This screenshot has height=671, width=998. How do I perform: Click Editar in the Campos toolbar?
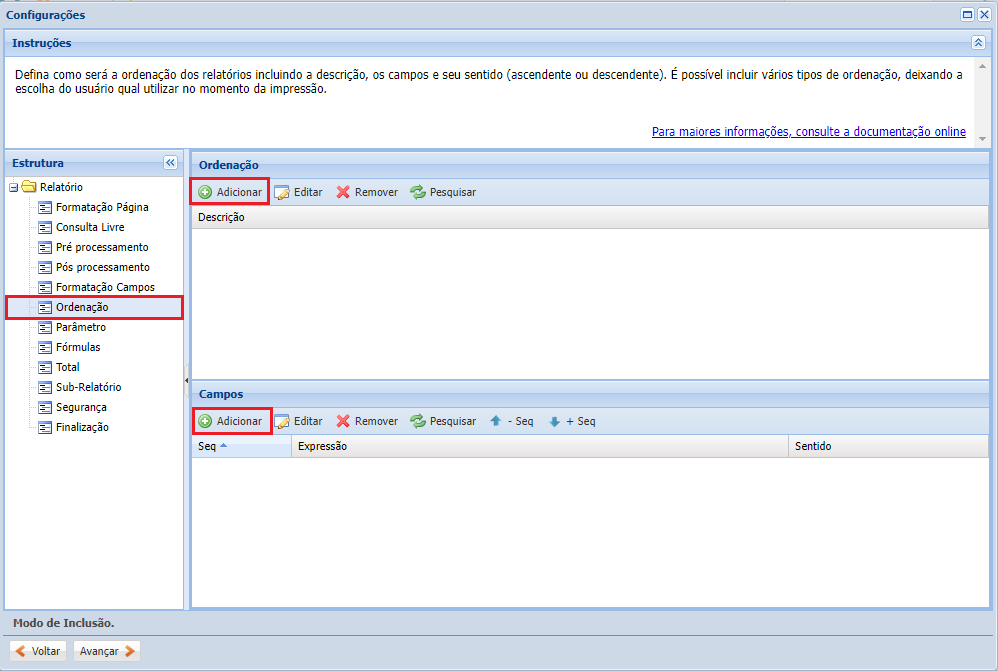(298, 421)
